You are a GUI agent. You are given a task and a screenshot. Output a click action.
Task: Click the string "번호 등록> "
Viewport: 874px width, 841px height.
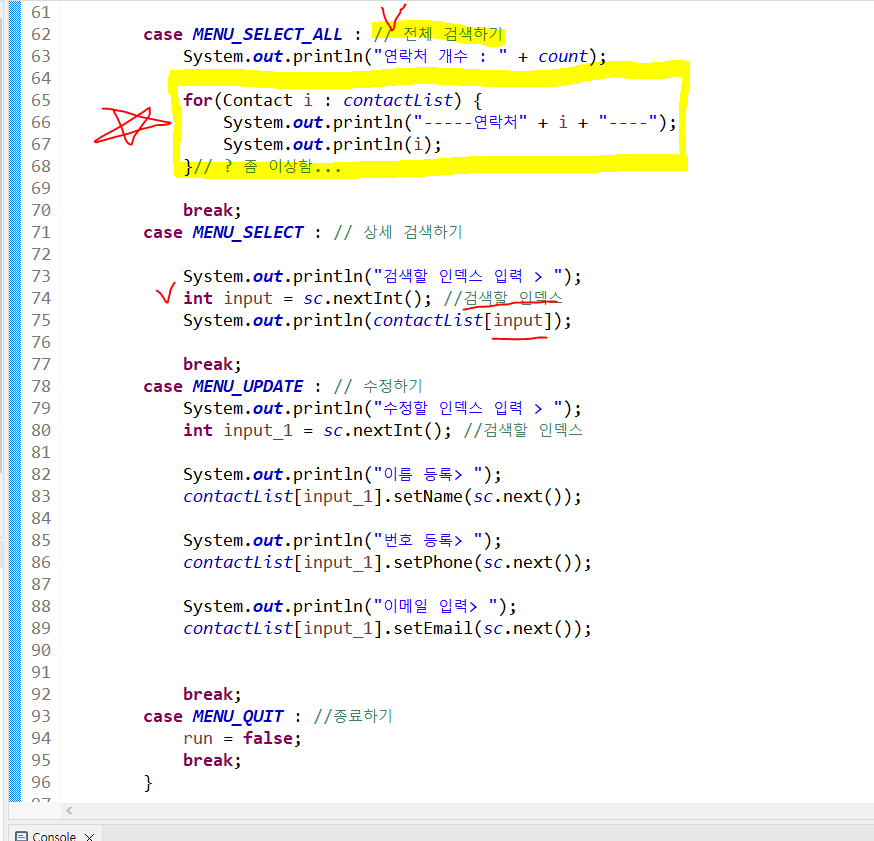(428, 541)
